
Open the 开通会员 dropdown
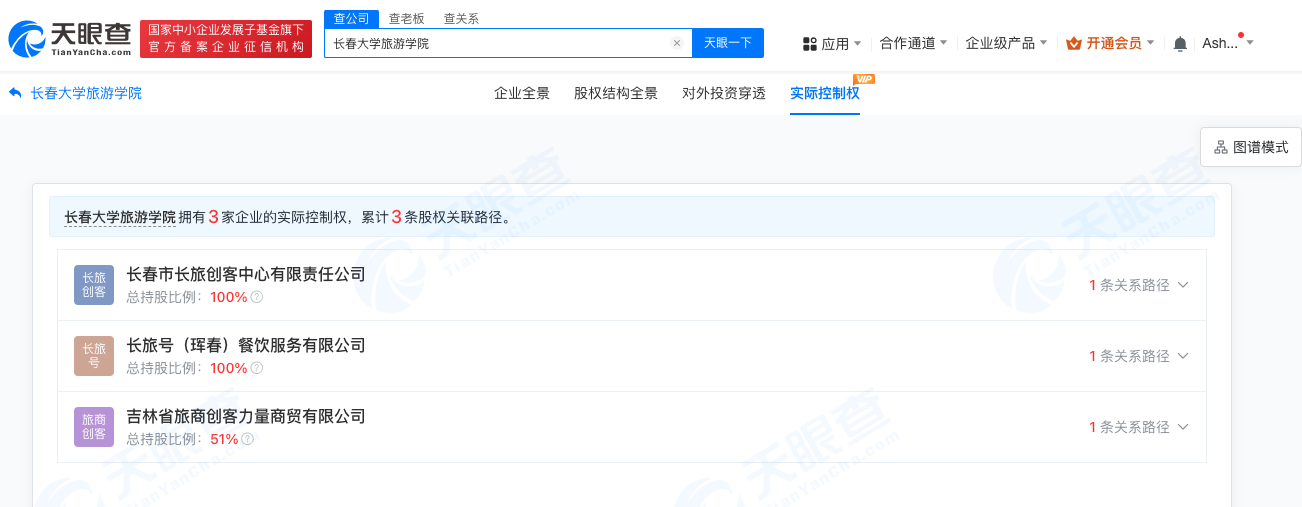click(1111, 43)
